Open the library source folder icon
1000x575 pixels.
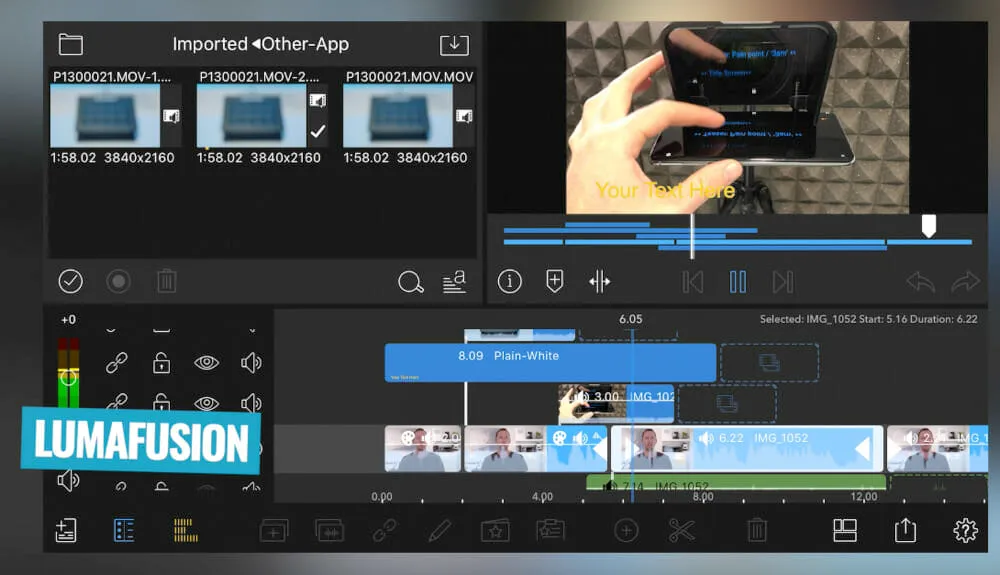(70, 45)
